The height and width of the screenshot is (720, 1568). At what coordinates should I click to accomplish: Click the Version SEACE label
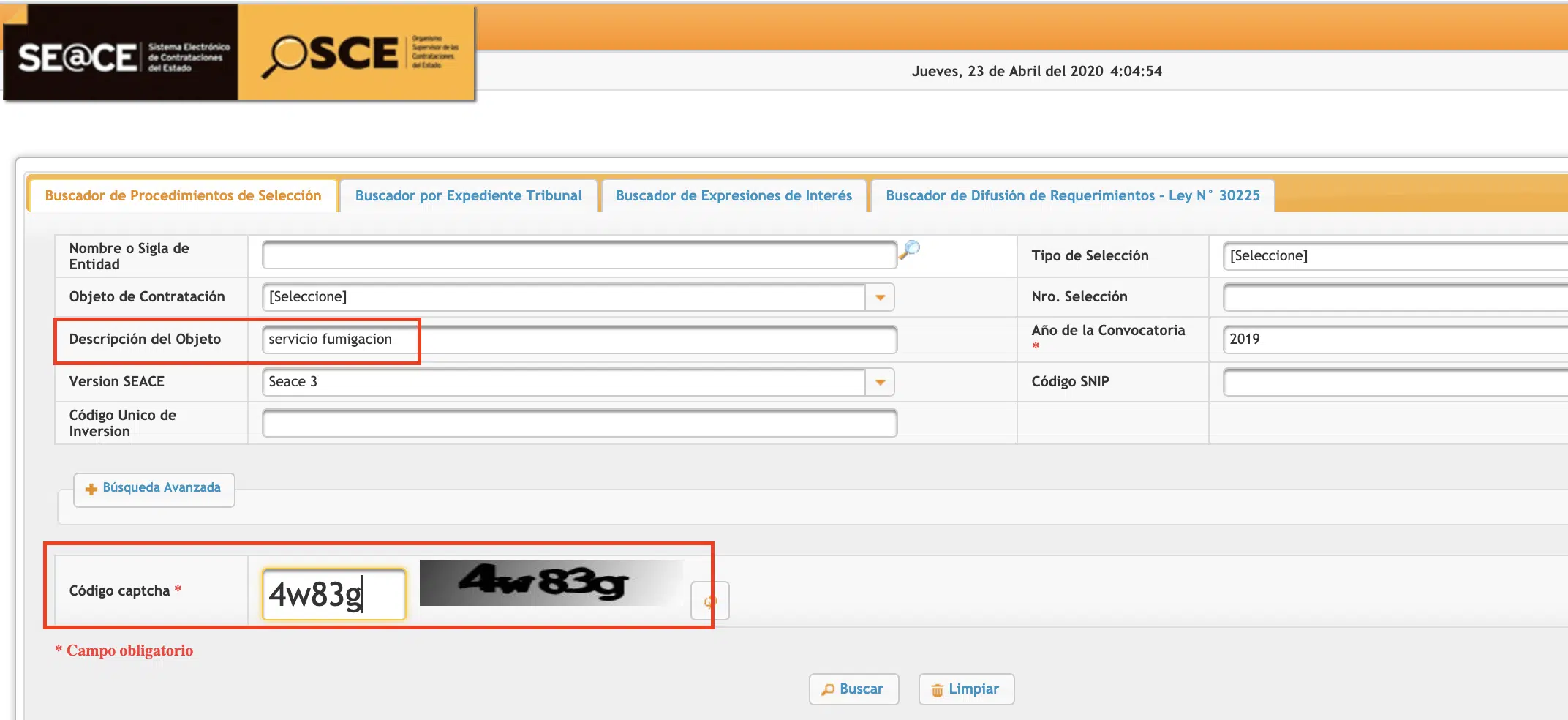[x=117, y=382]
